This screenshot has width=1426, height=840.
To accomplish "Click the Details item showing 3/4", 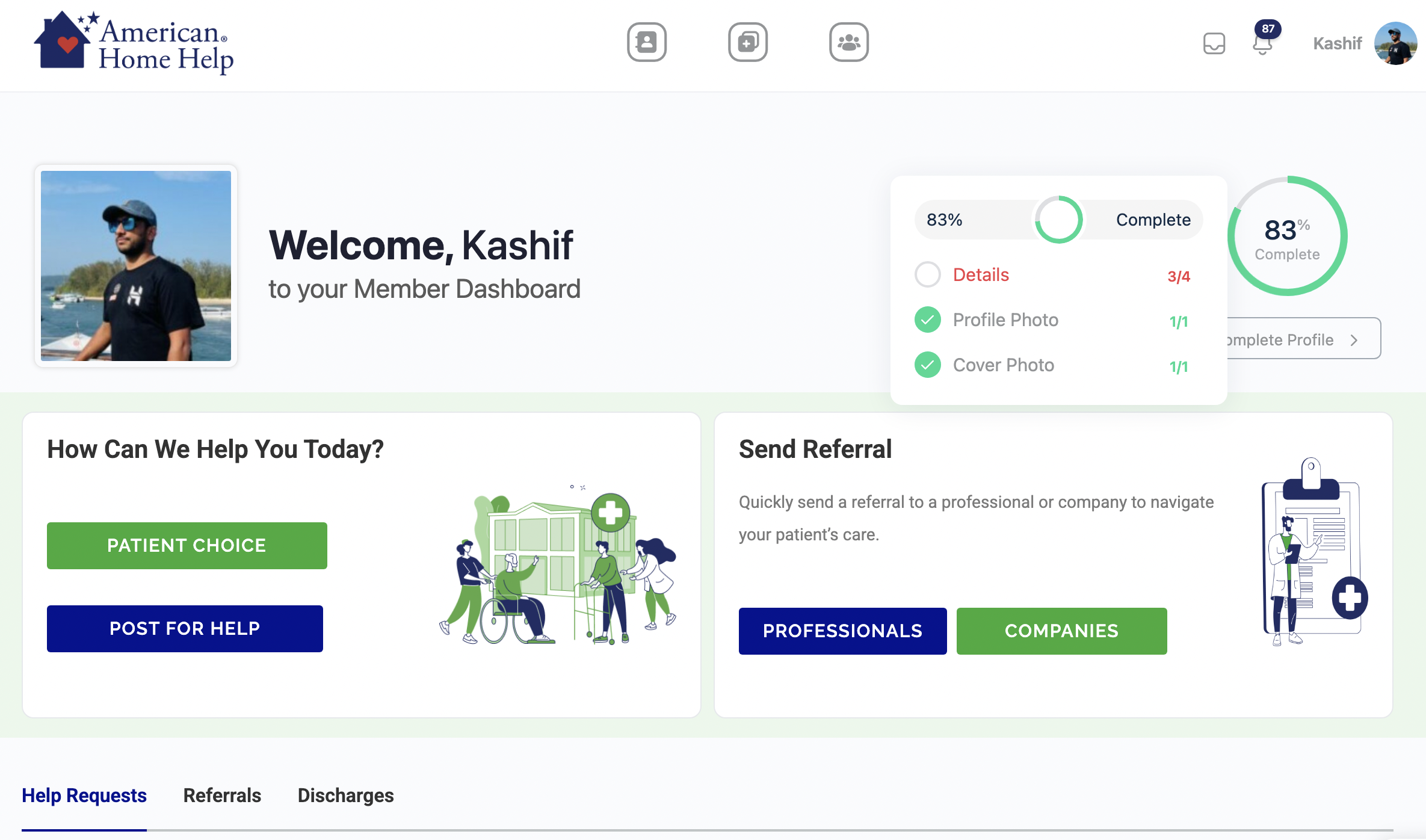I will (x=981, y=275).
